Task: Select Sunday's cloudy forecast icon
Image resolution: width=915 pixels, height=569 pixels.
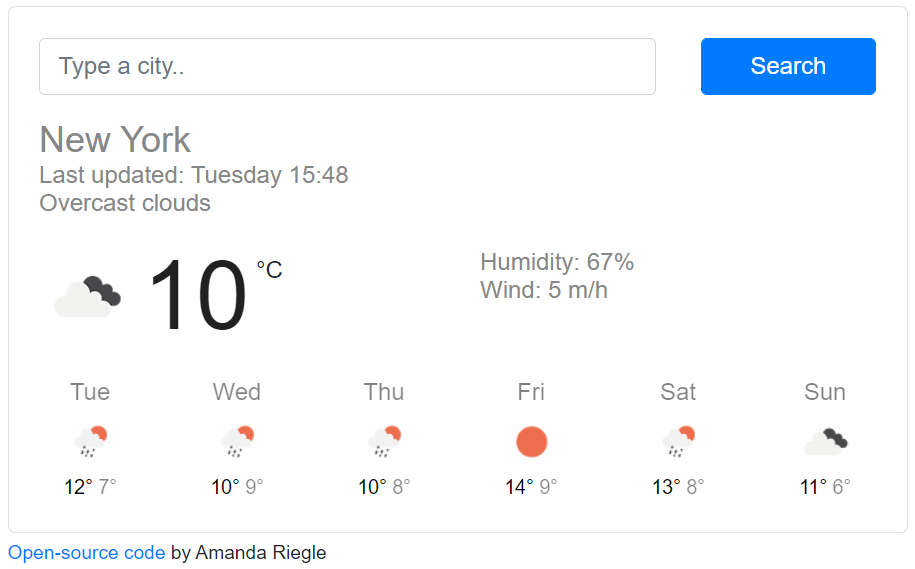Action: click(826, 442)
